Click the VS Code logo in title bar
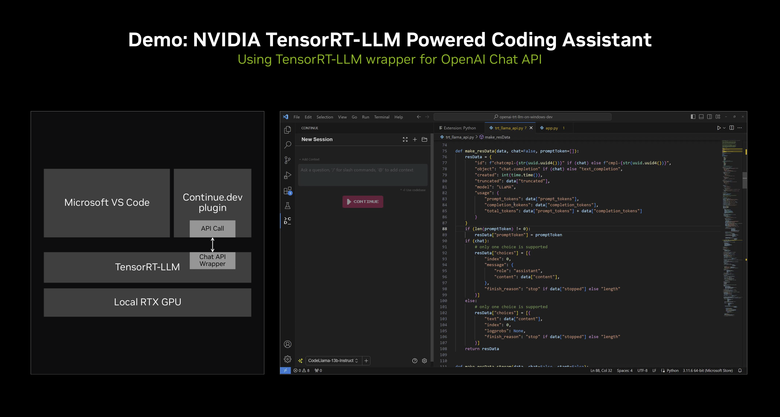The height and width of the screenshot is (417, 780). coord(286,117)
